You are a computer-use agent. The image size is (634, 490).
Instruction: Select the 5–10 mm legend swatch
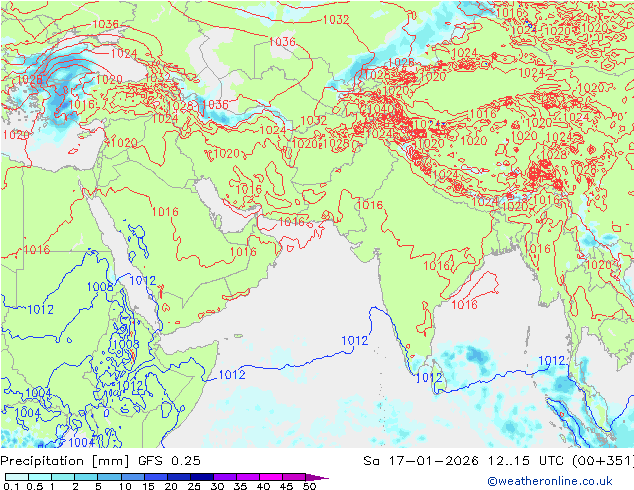(109, 477)
